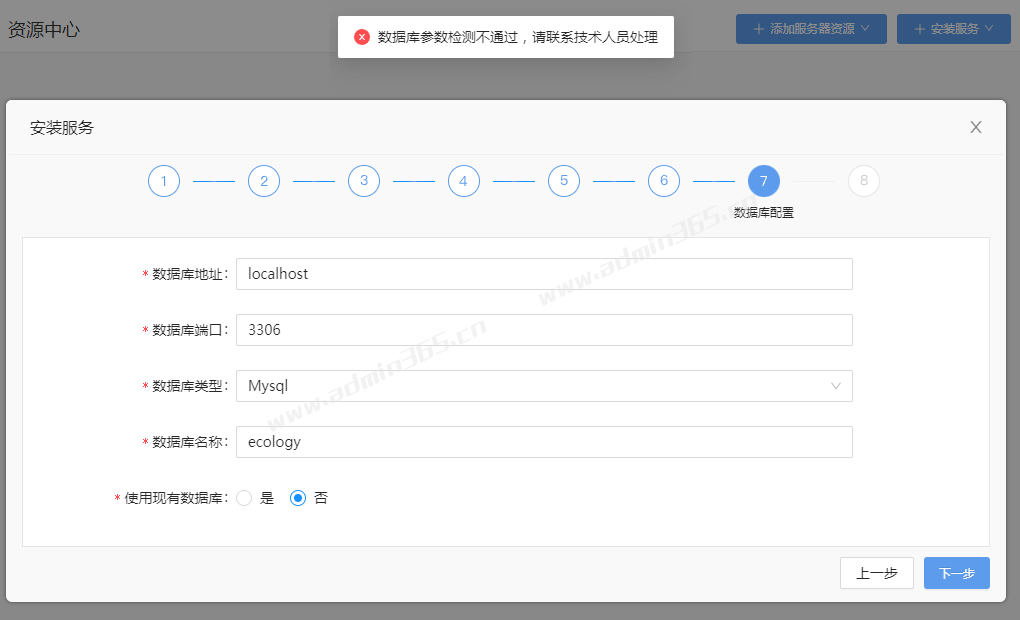1020x620 pixels.
Task: Focus 数据库地址 localhost field
Action: coord(544,274)
